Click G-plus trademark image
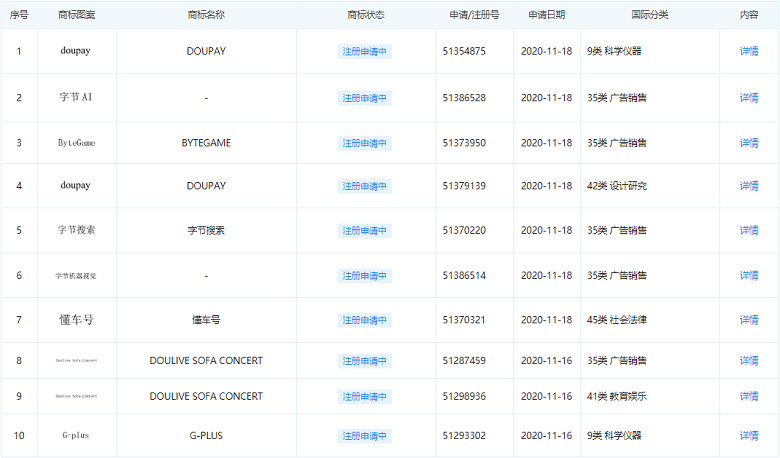This screenshot has height=458, width=780. [x=76, y=435]
